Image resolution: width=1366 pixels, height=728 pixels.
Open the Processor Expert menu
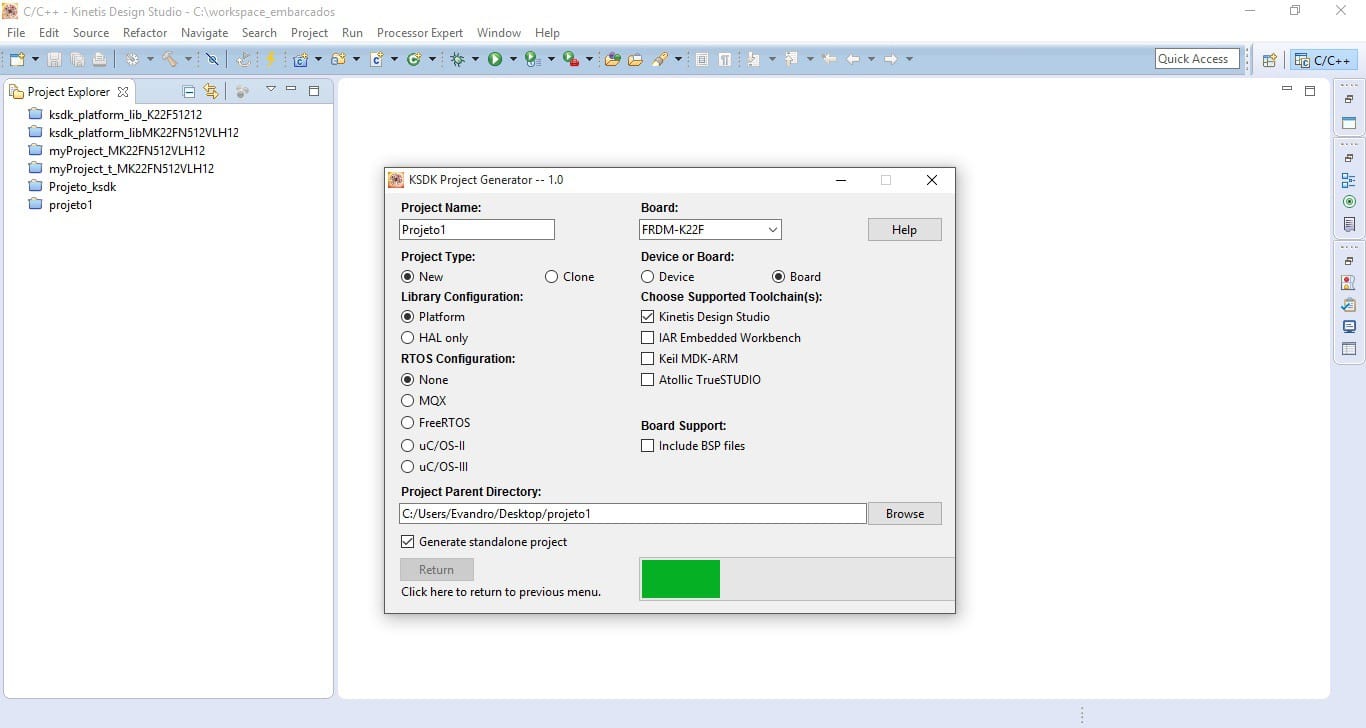coord(420,33)
